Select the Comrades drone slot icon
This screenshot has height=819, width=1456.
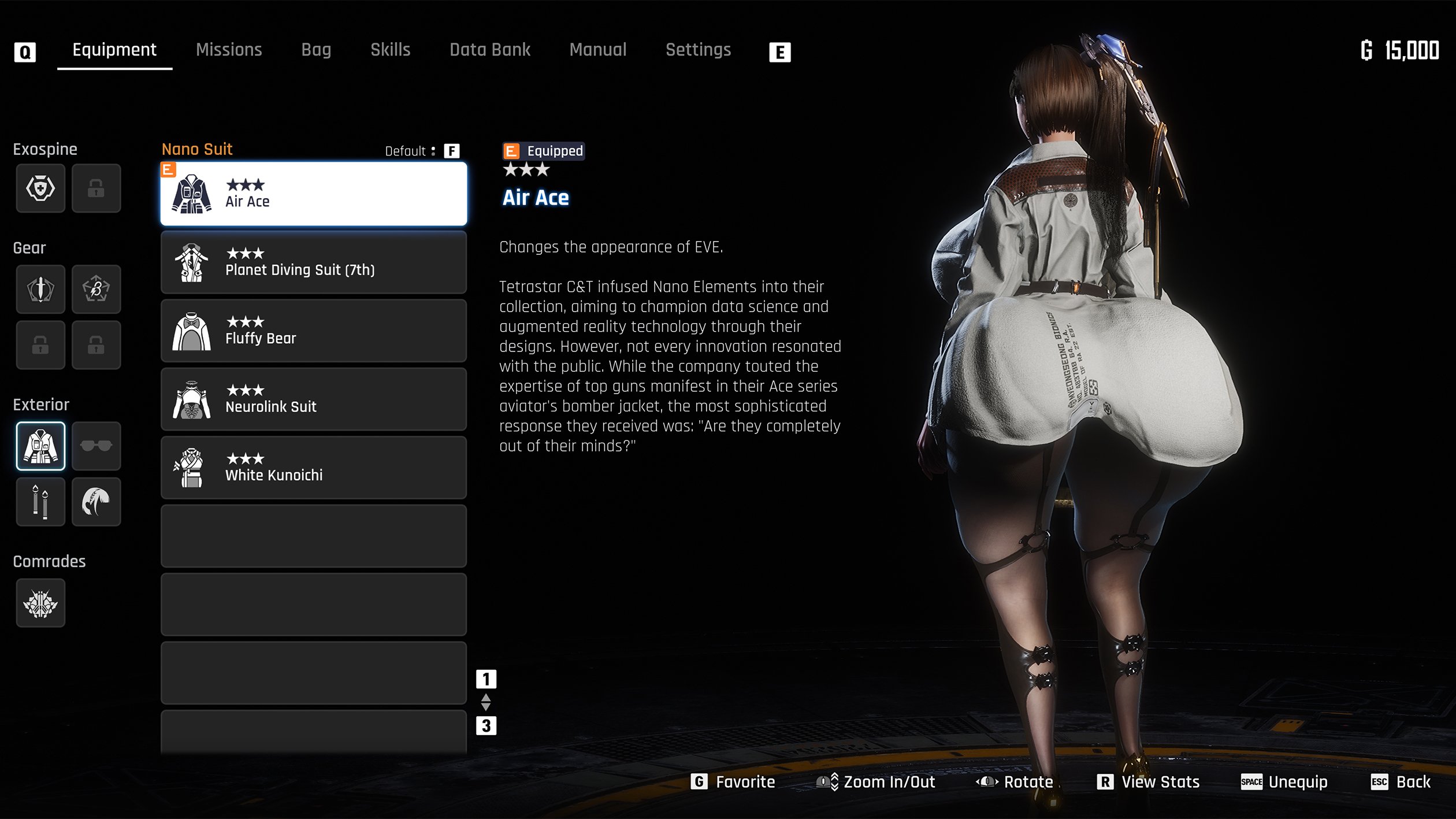40,603
